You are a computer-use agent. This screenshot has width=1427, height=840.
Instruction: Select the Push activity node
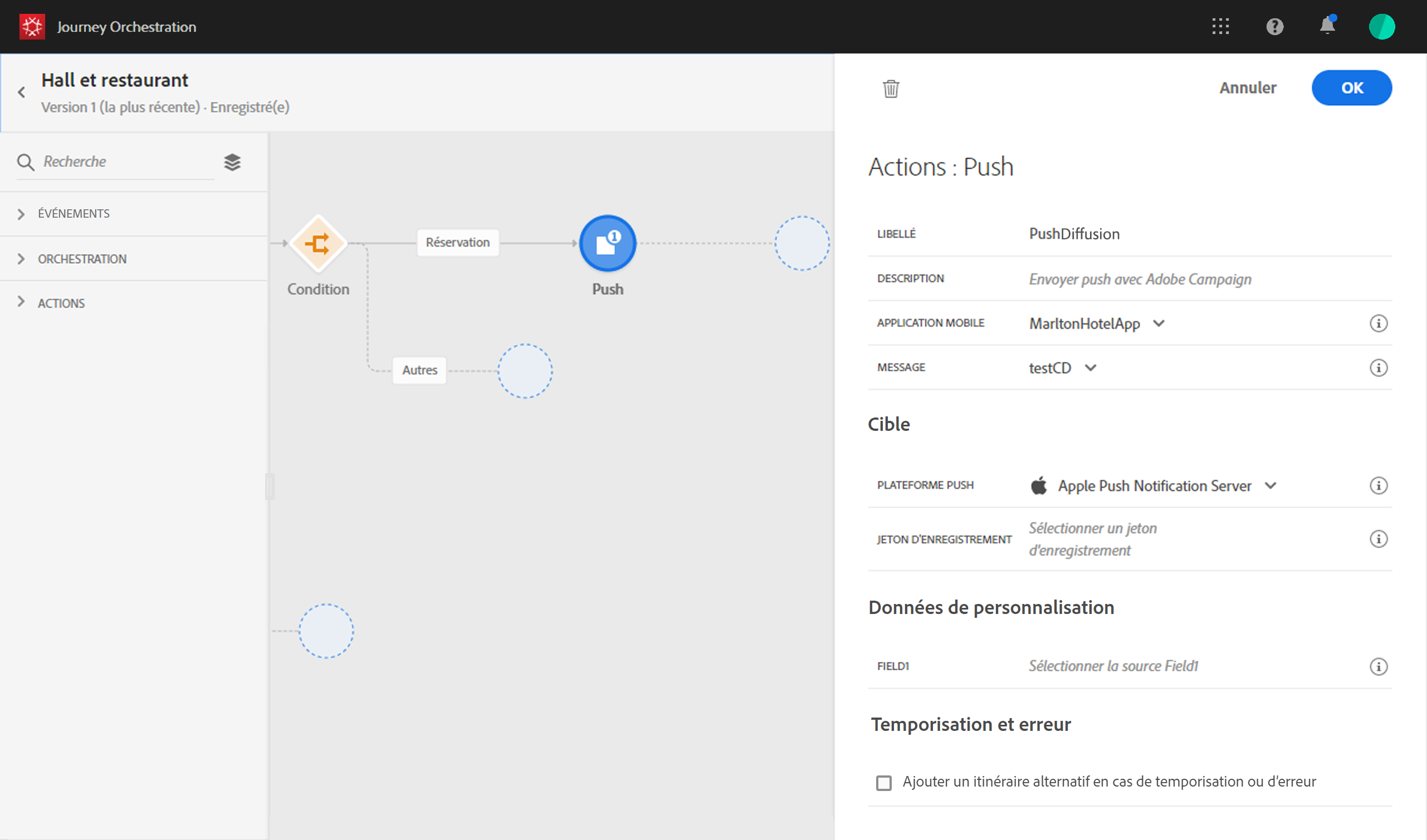point(607,243)
